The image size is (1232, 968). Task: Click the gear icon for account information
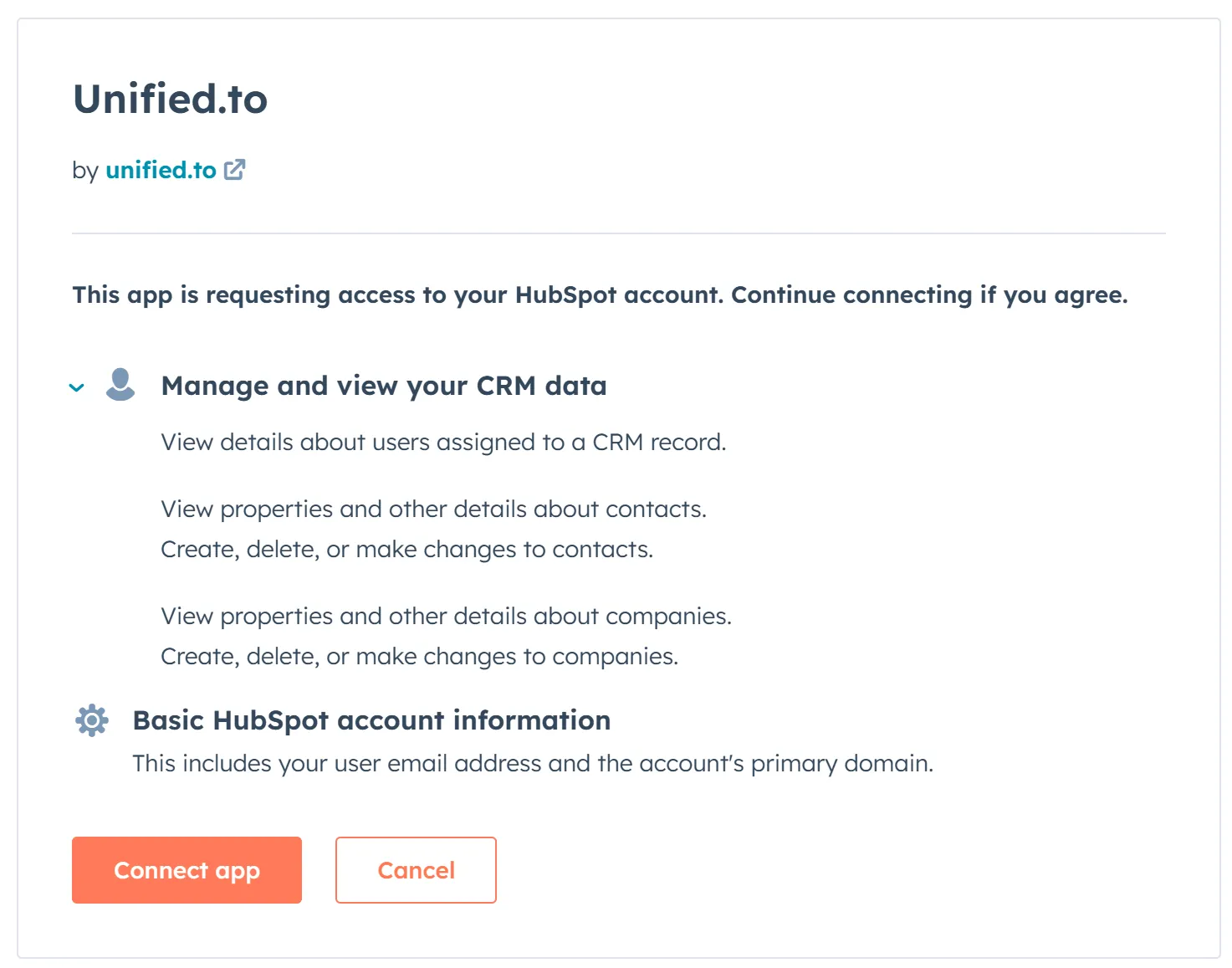pyautogui.click(x=92, y=720)
